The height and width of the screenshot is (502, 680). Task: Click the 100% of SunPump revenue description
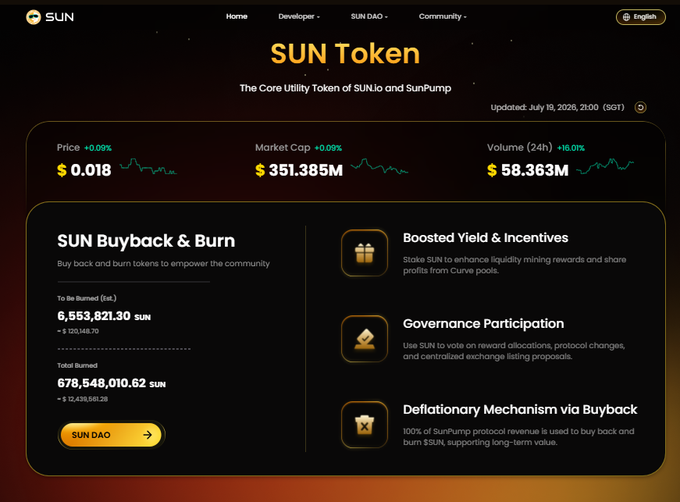(x=519, y=437)
